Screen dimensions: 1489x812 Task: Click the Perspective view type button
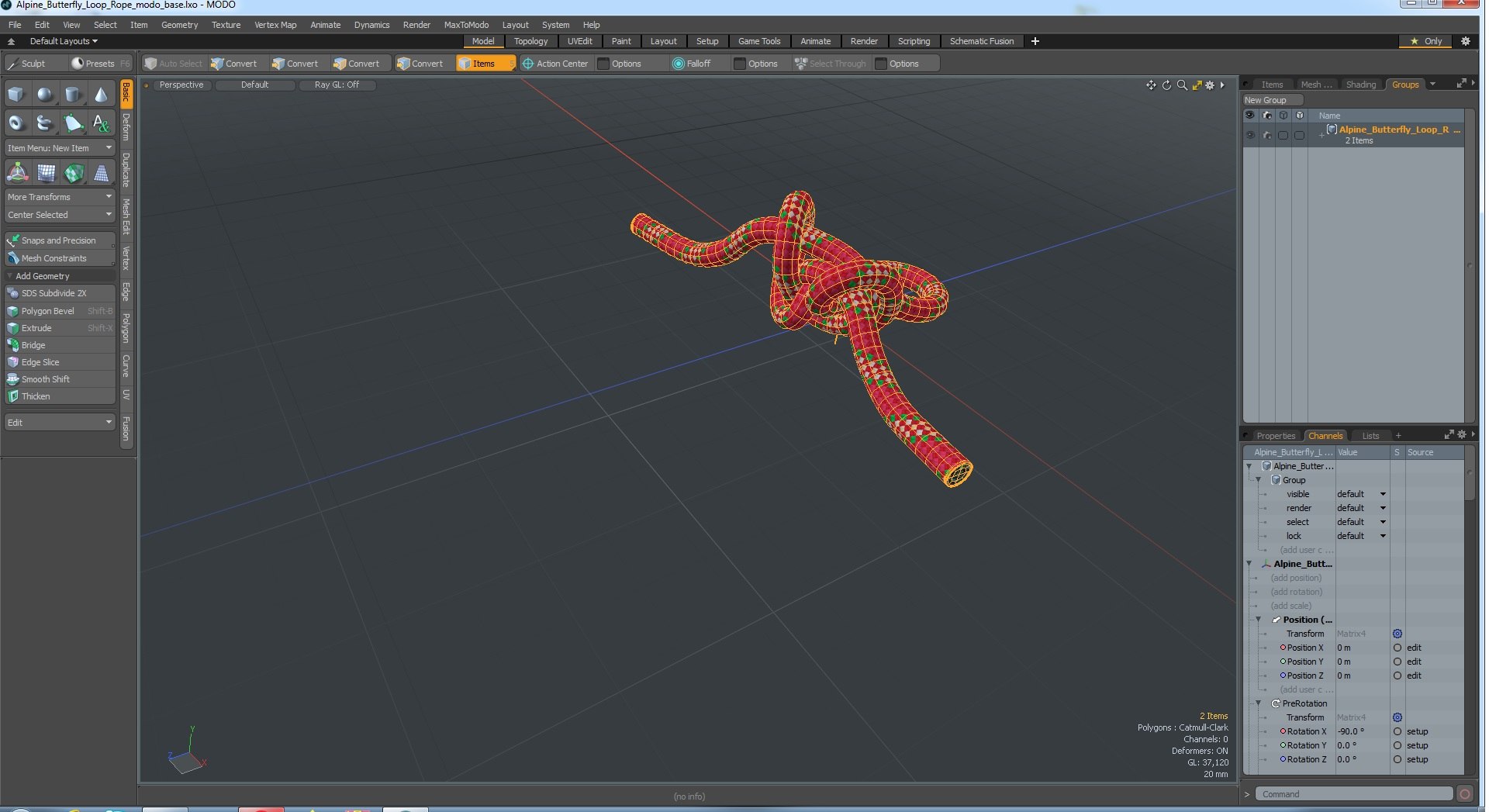click(181, 85)
